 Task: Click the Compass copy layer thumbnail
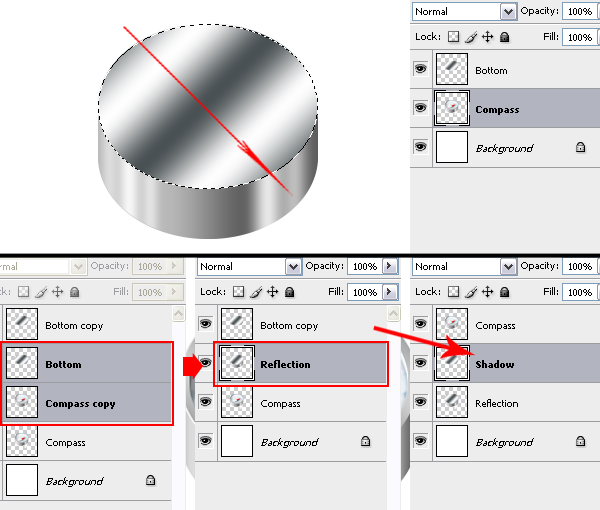pos(21,403)
